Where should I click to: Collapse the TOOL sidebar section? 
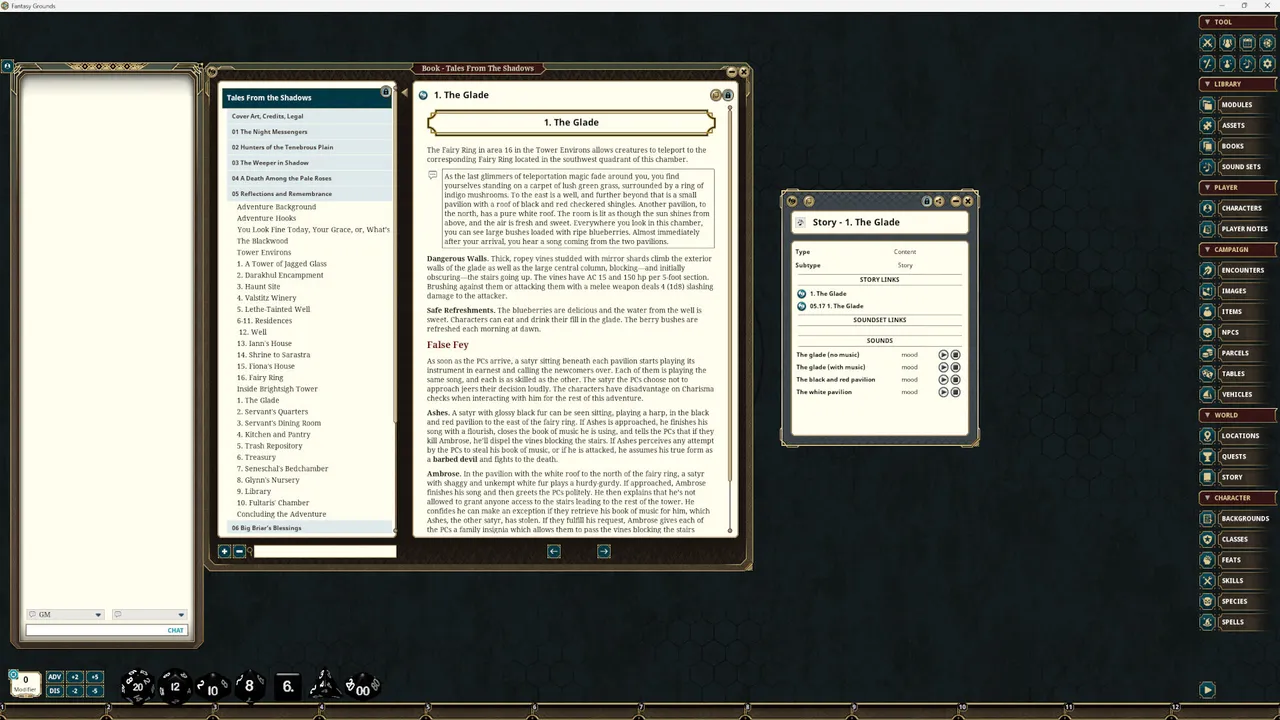[1238, 22]
